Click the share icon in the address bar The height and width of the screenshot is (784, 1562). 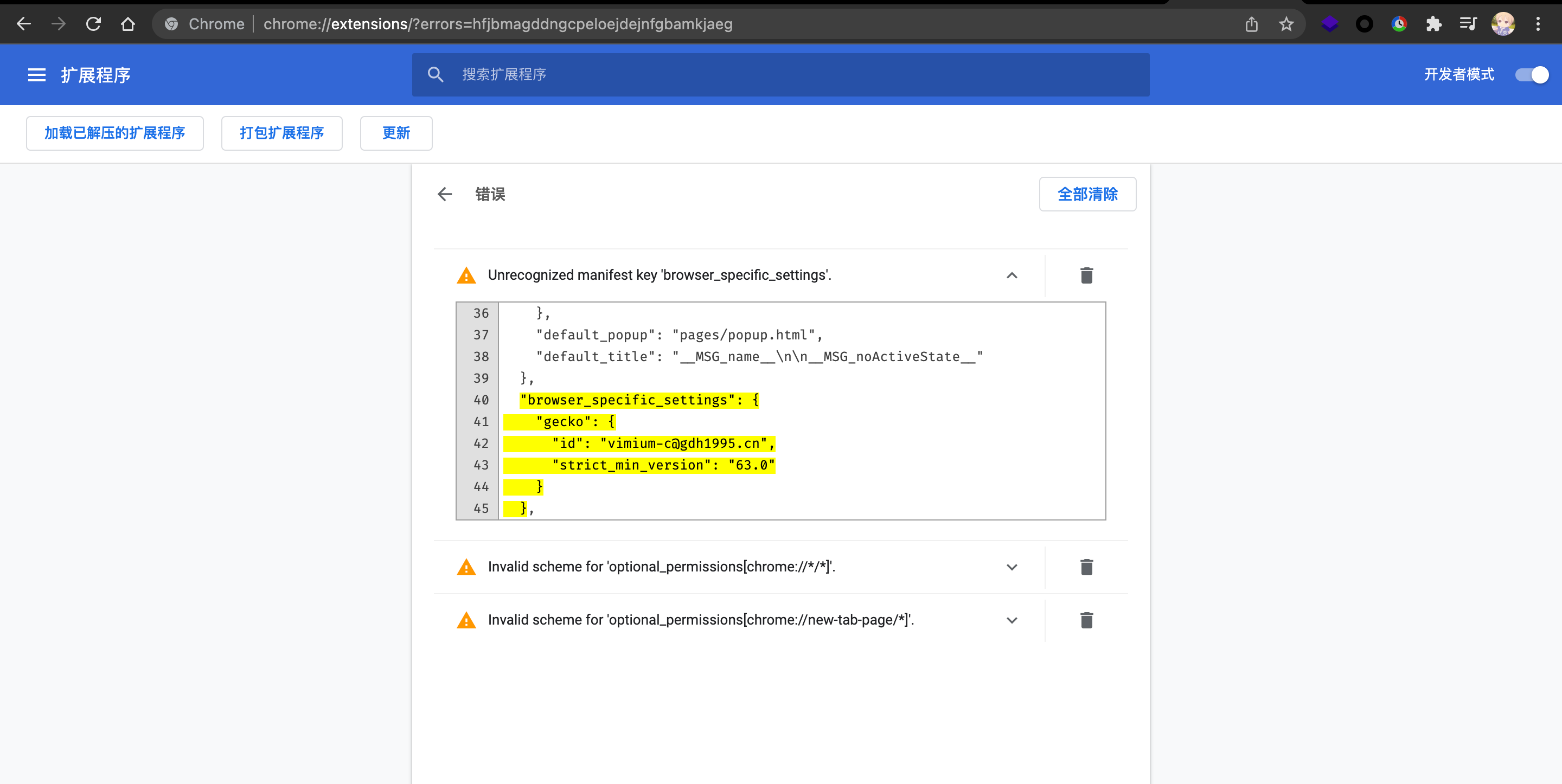tap(1252, 24)
